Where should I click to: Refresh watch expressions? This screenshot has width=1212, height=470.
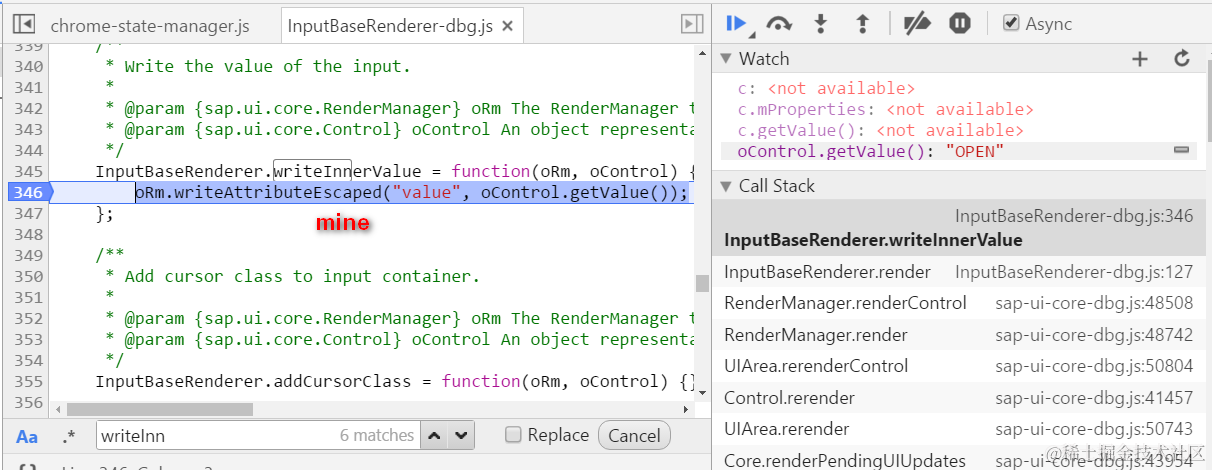coord(1182,59)
